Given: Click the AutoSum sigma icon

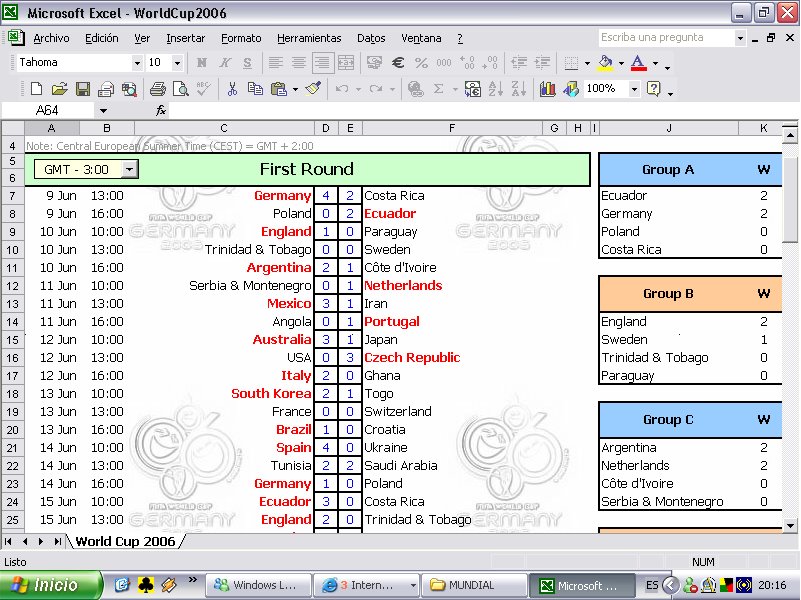Looking at the screenshot, I should tap(438, 89).
